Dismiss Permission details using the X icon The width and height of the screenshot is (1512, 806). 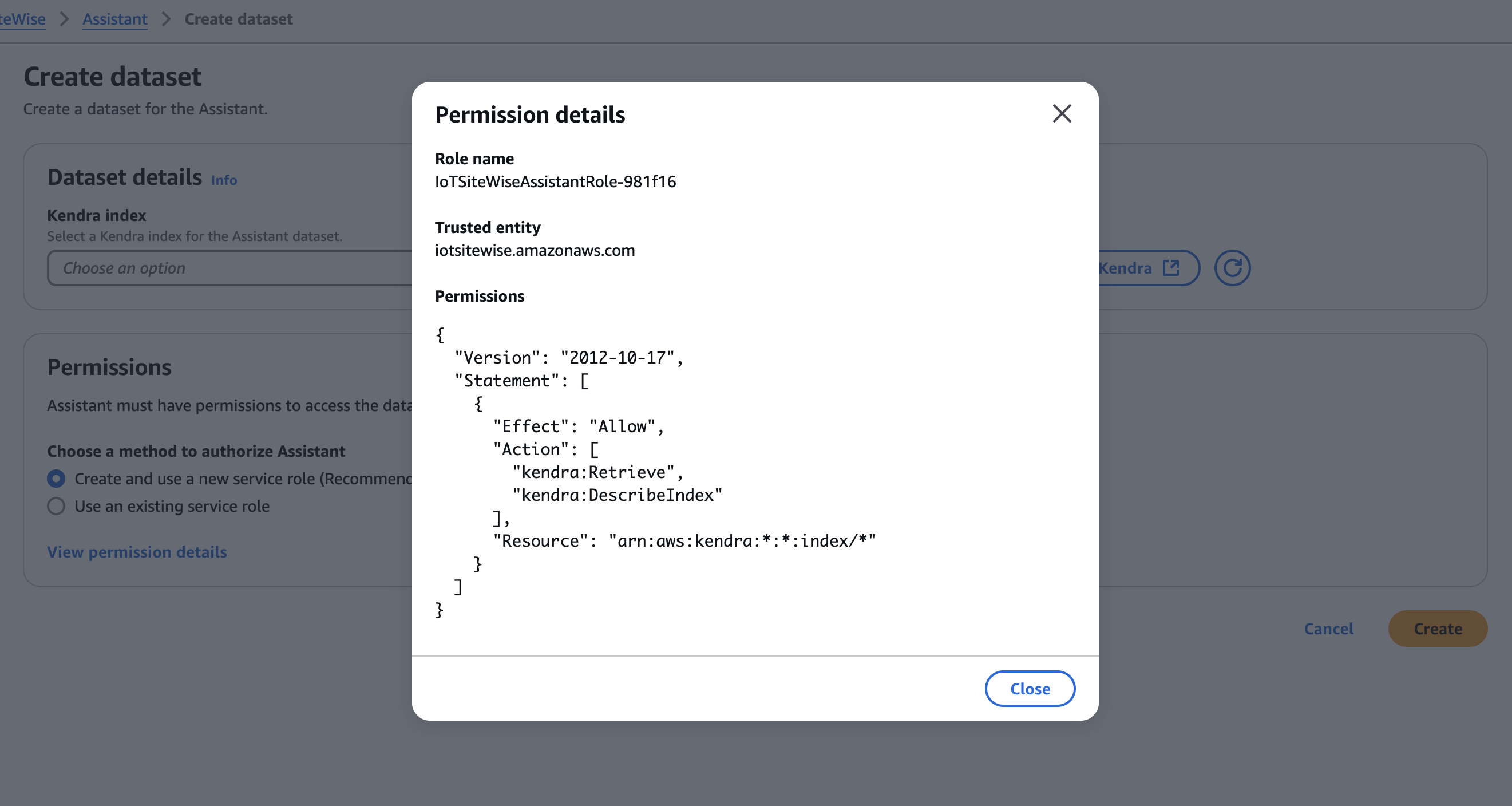coord(1062,114)
